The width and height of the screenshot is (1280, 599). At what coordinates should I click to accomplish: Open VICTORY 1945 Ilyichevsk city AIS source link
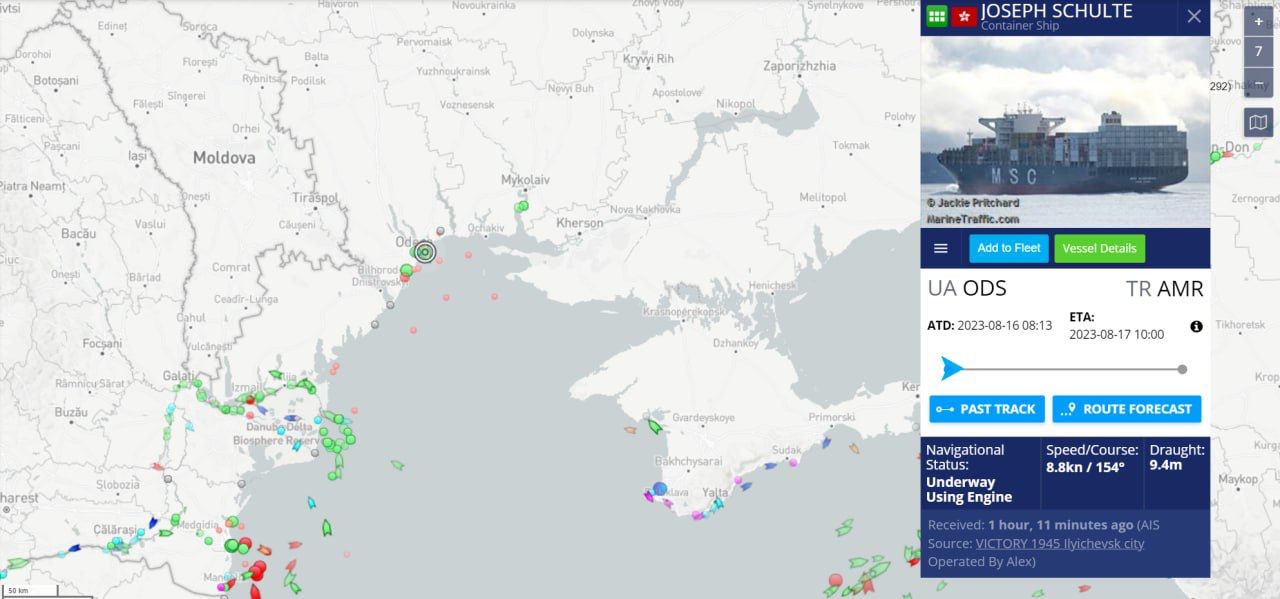tap(1059, 544)
